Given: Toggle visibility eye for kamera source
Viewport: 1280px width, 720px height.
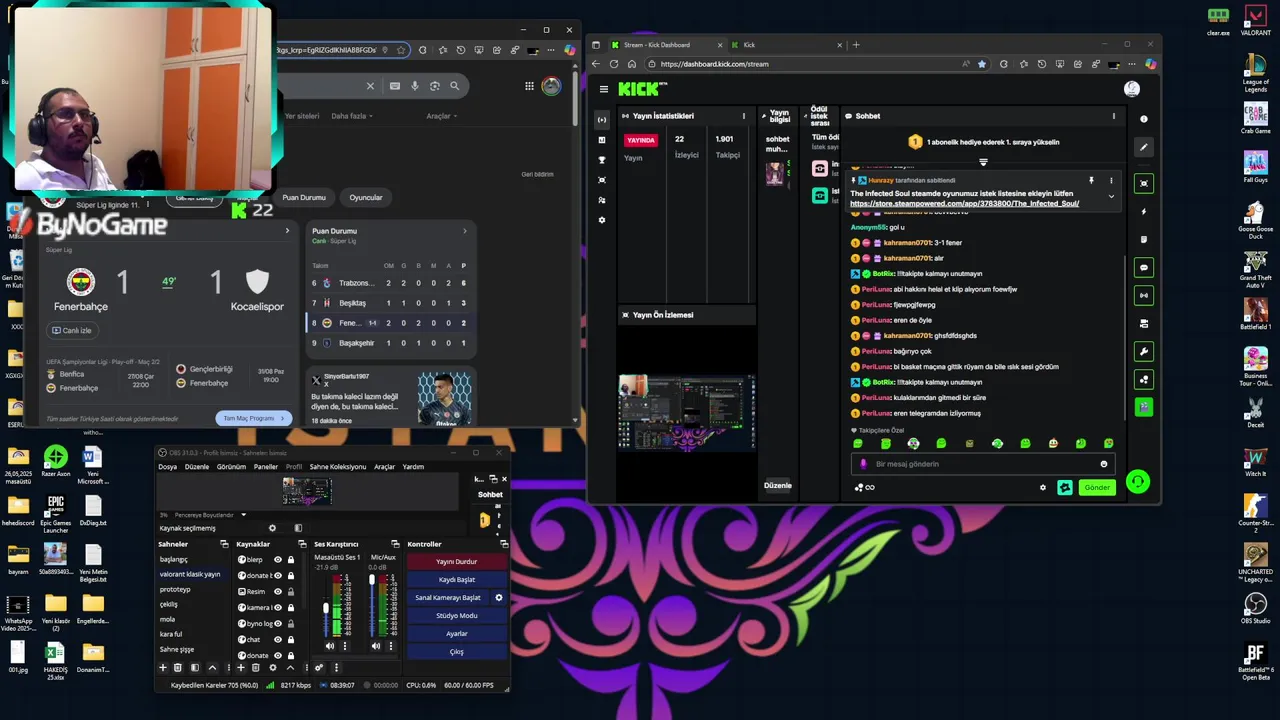Looking at the screenshot, I should click(278, 608).
